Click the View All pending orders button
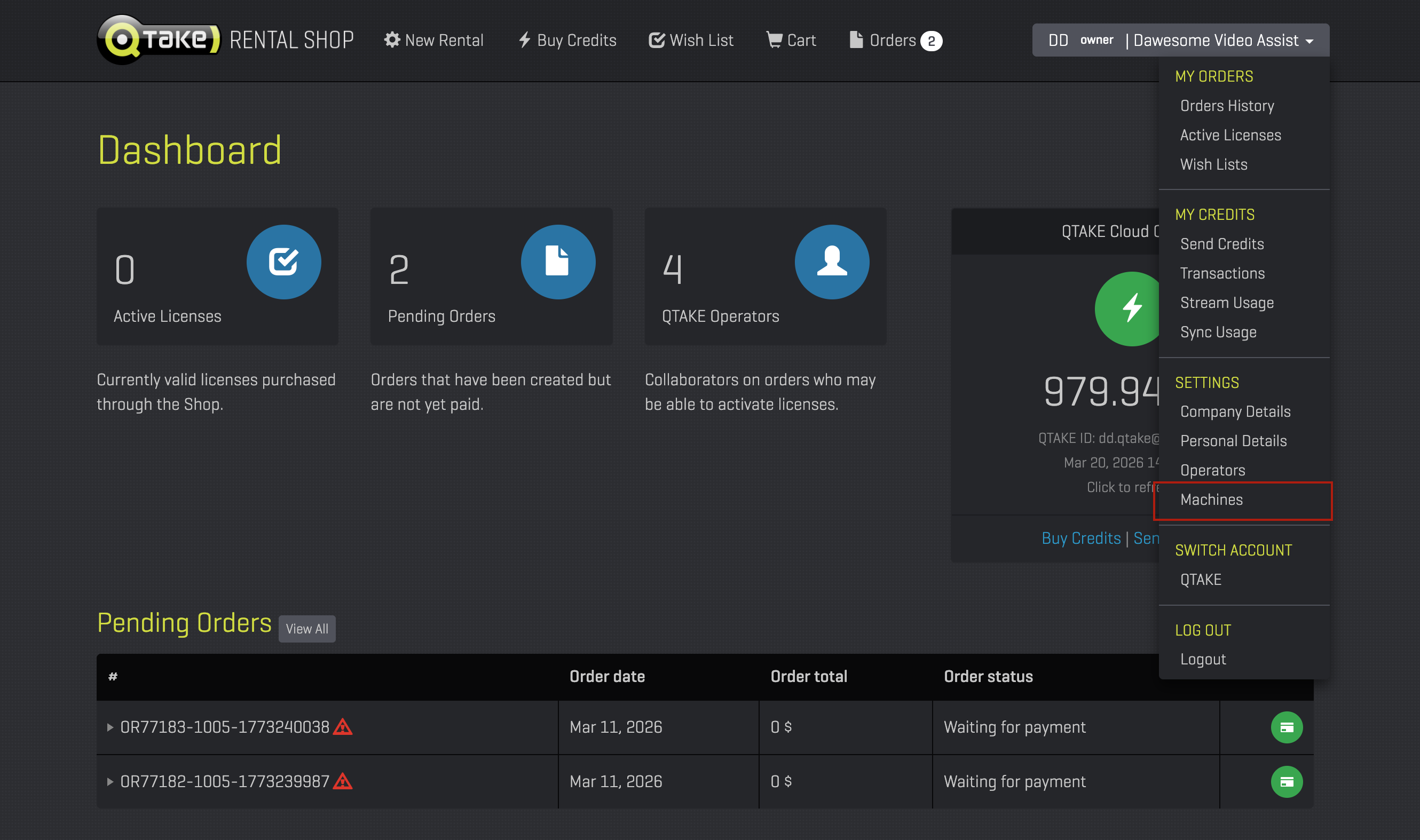 pyautogui.click(x=307, y=629)
